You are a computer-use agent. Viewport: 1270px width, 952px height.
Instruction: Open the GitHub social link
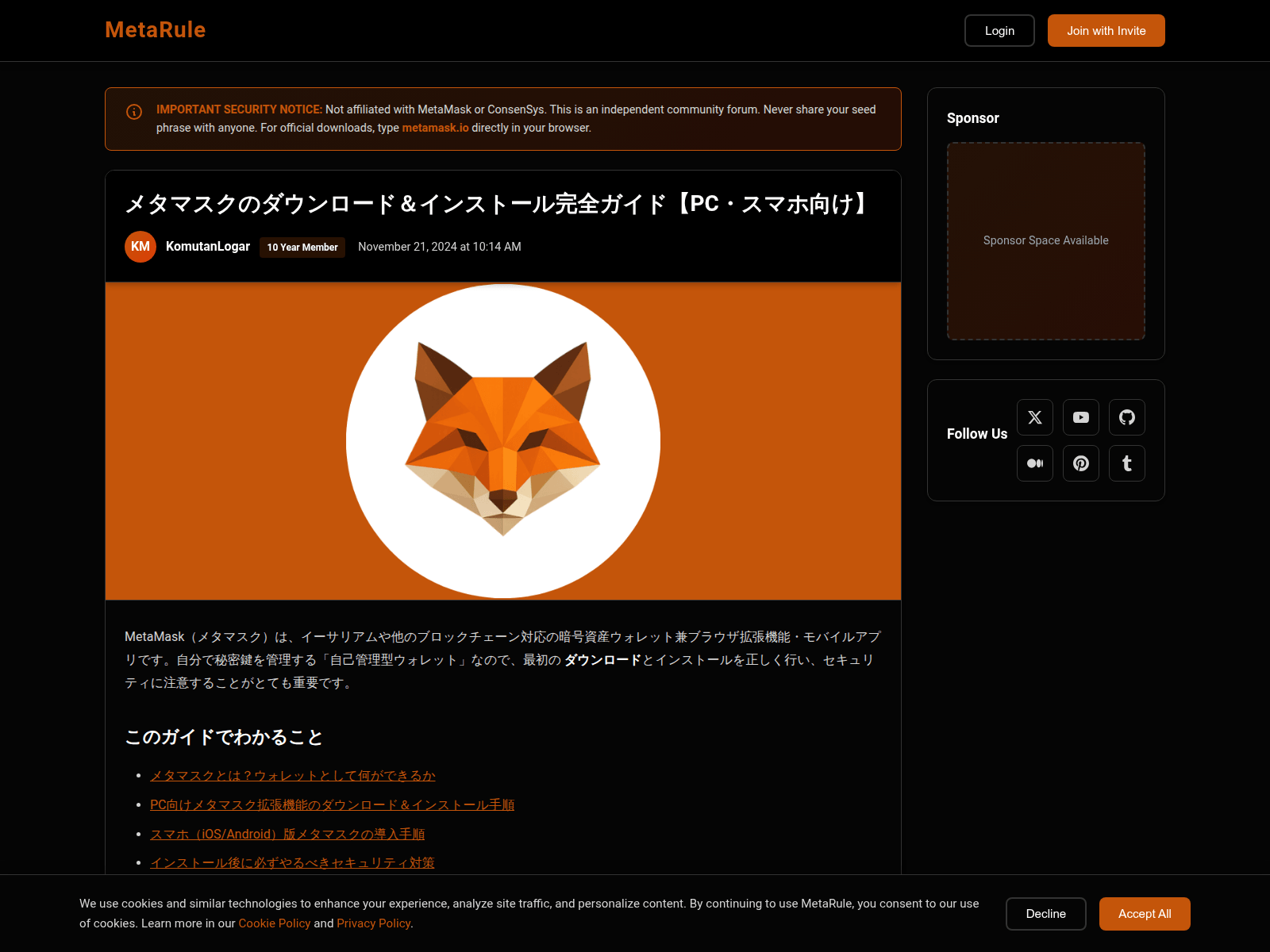(x=1127, y=417)
